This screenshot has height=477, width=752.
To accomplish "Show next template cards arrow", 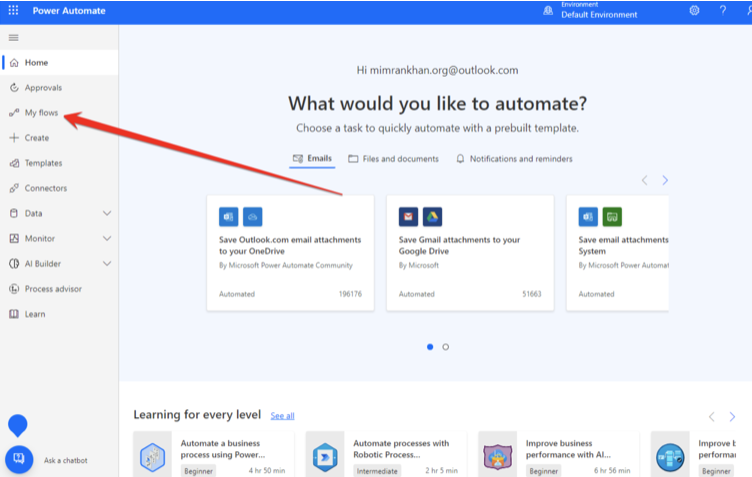I will pos(665,180).
